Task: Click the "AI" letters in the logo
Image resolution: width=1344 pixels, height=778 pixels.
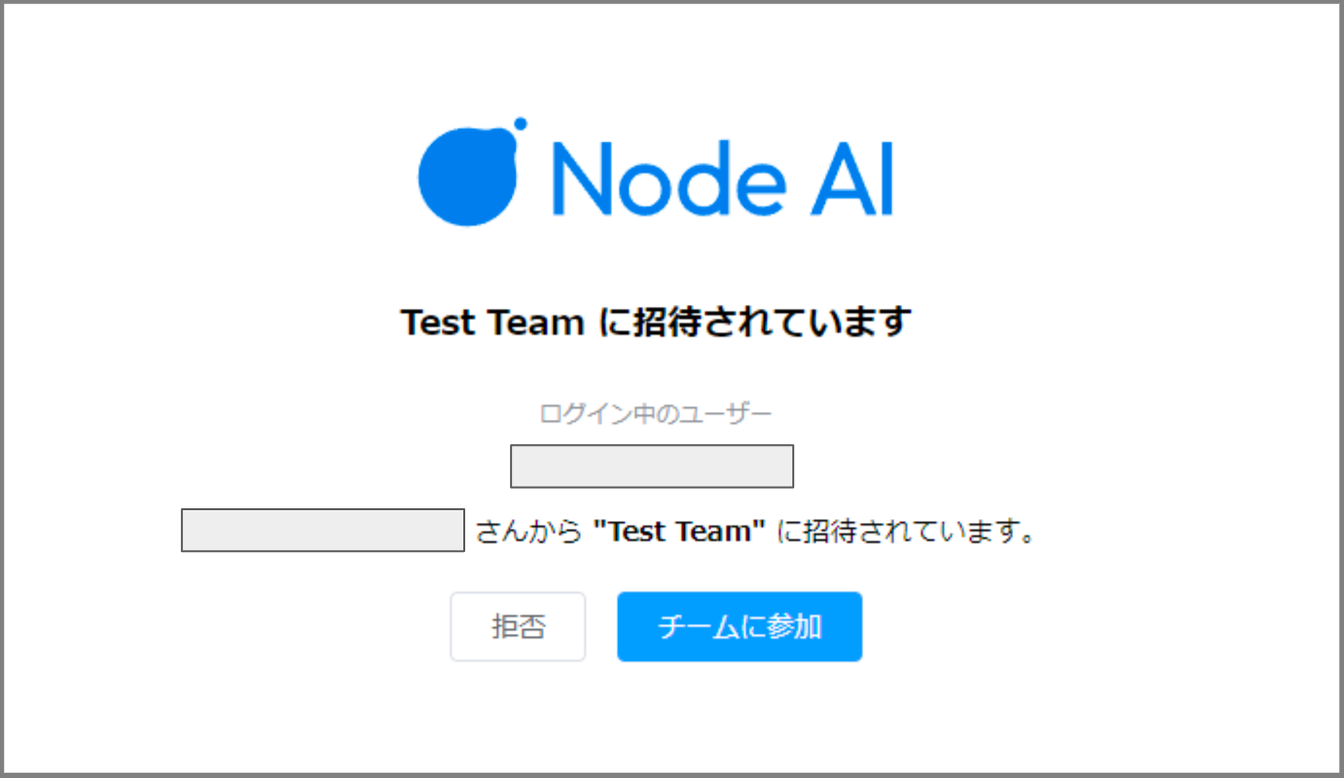Action: point(852,178)
